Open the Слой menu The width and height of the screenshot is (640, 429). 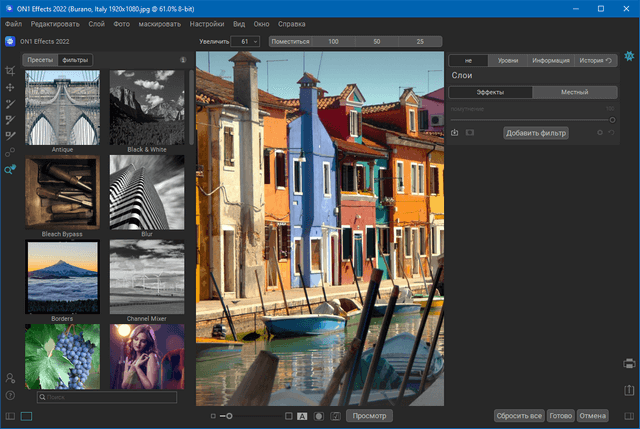pos(99,22)
